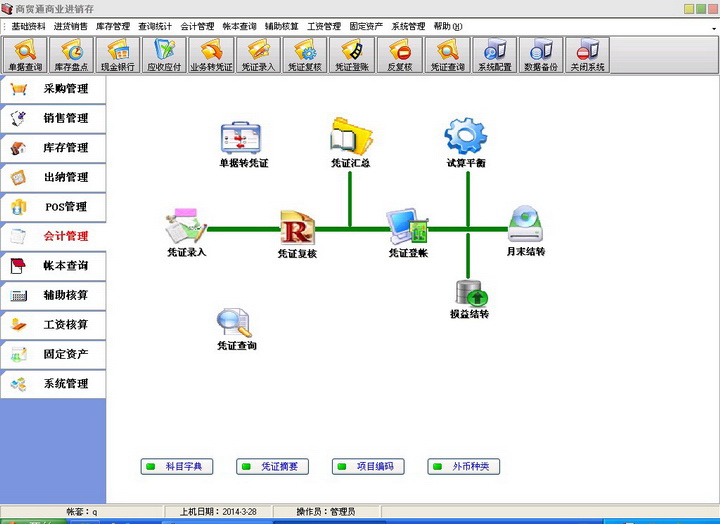Image resolution: width=720 pixels, height=524 pixels.
Task: Open the 凭证录入 toolbar icon
Action: pyautogui.click(x=258, y=55)
